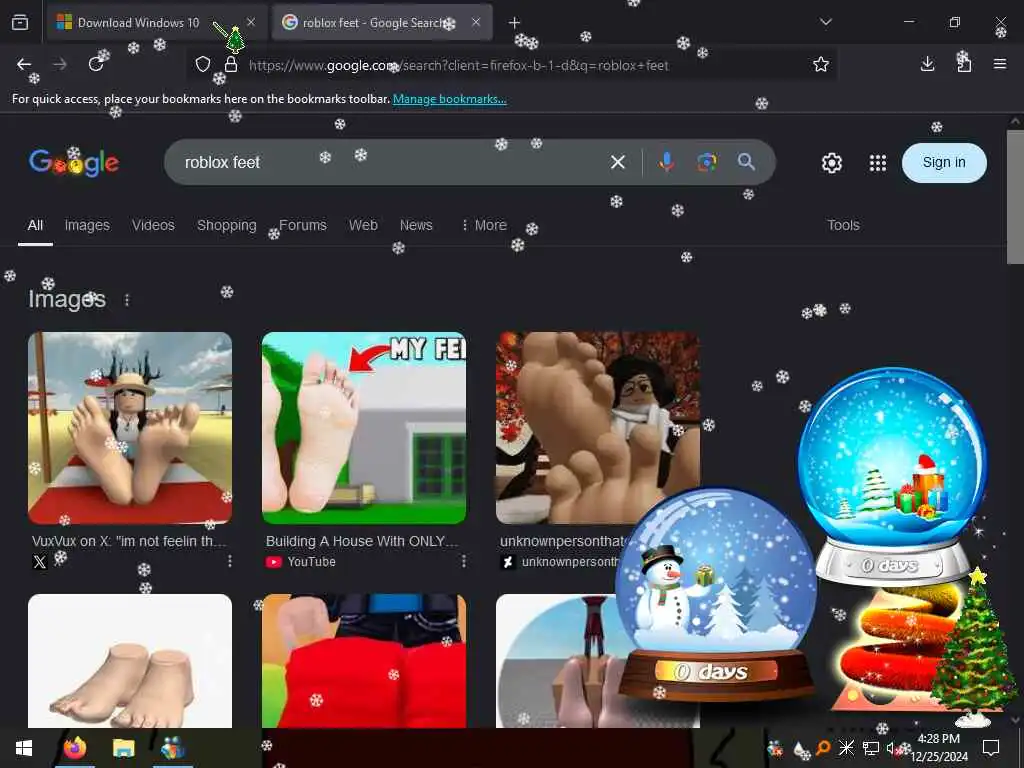Open a new tab with the plus button

(515, 23)
